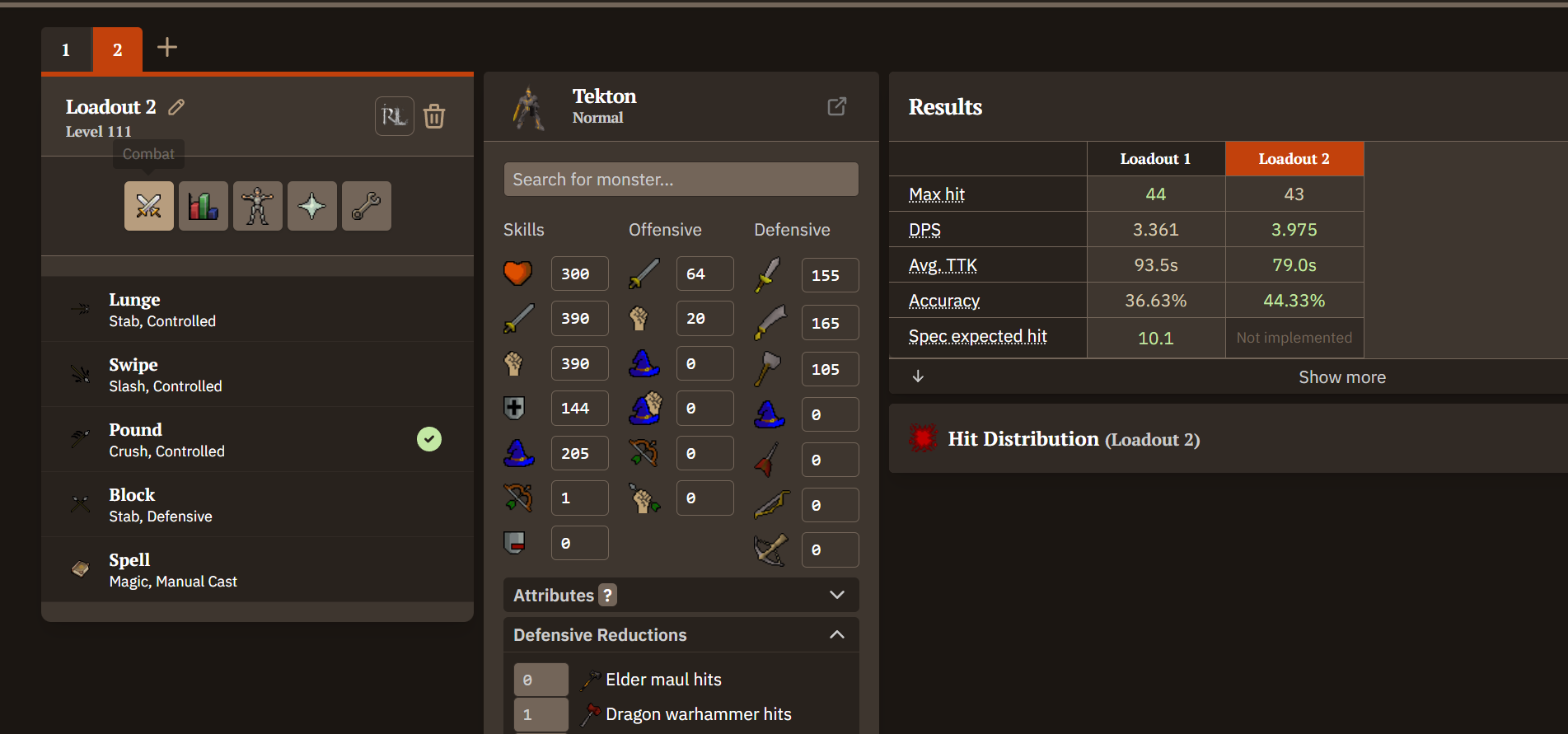
Task: Edit hitpoints value 300
Action: coord(580,273)
